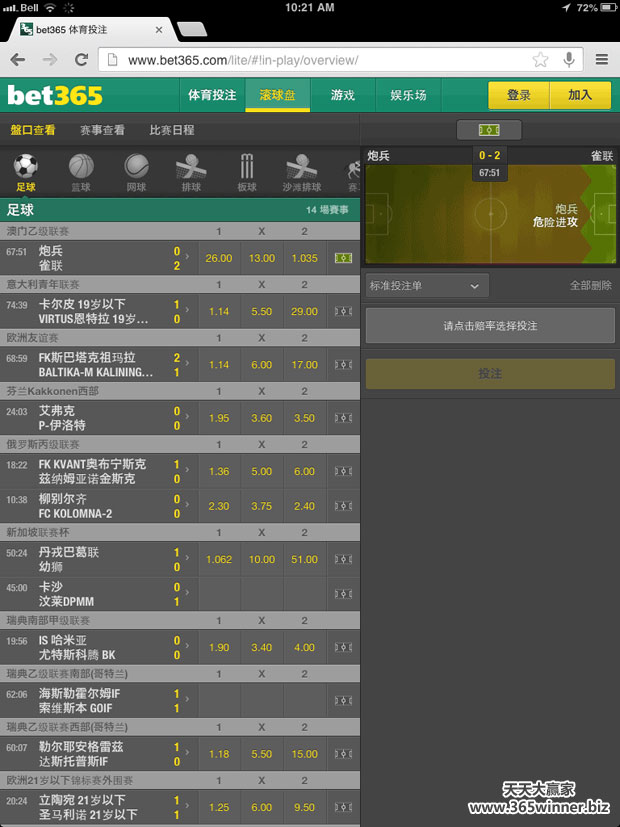Expand FK斯巴塔克祖玛拉 match chevron
Screen dimensions: 620x827
pyautogui.click(x=188, y=363)
